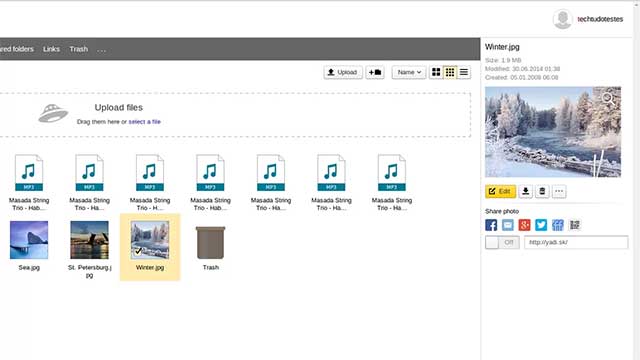Open the Links tab
Viewport: 640px width, 360px height.
click(51, 49)
